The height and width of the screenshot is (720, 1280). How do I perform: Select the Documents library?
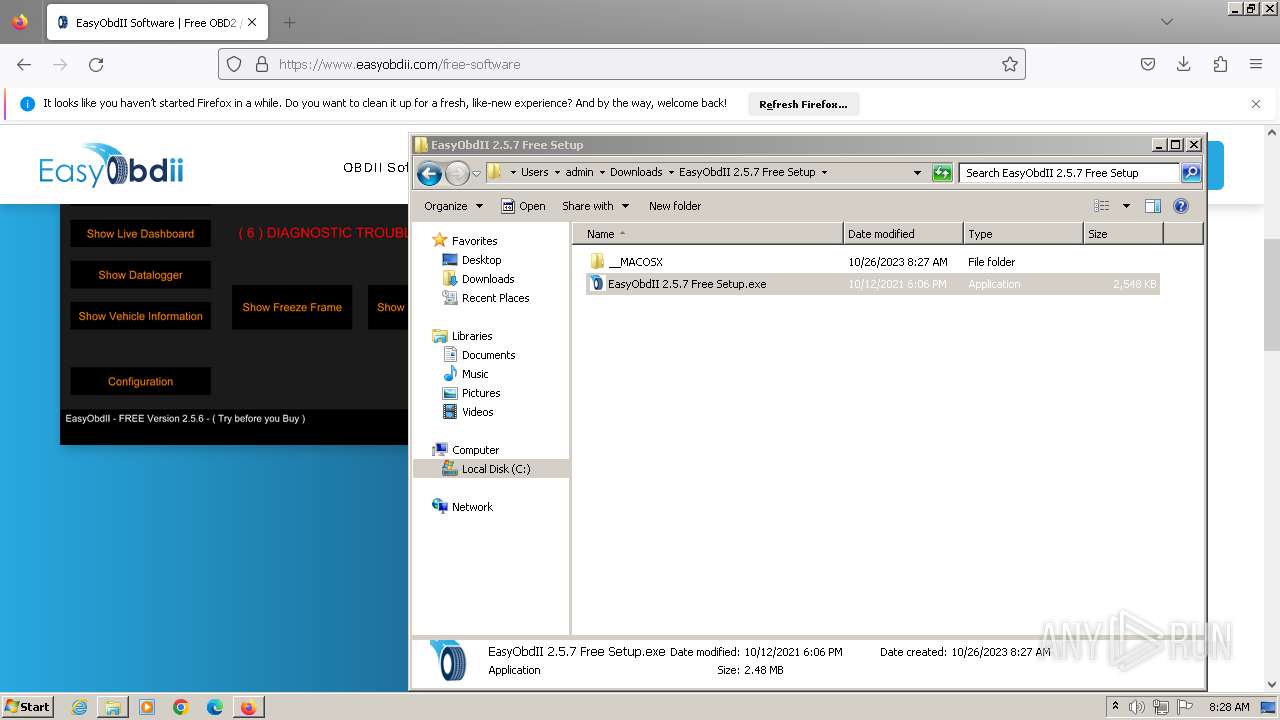(x=488, y=355)
